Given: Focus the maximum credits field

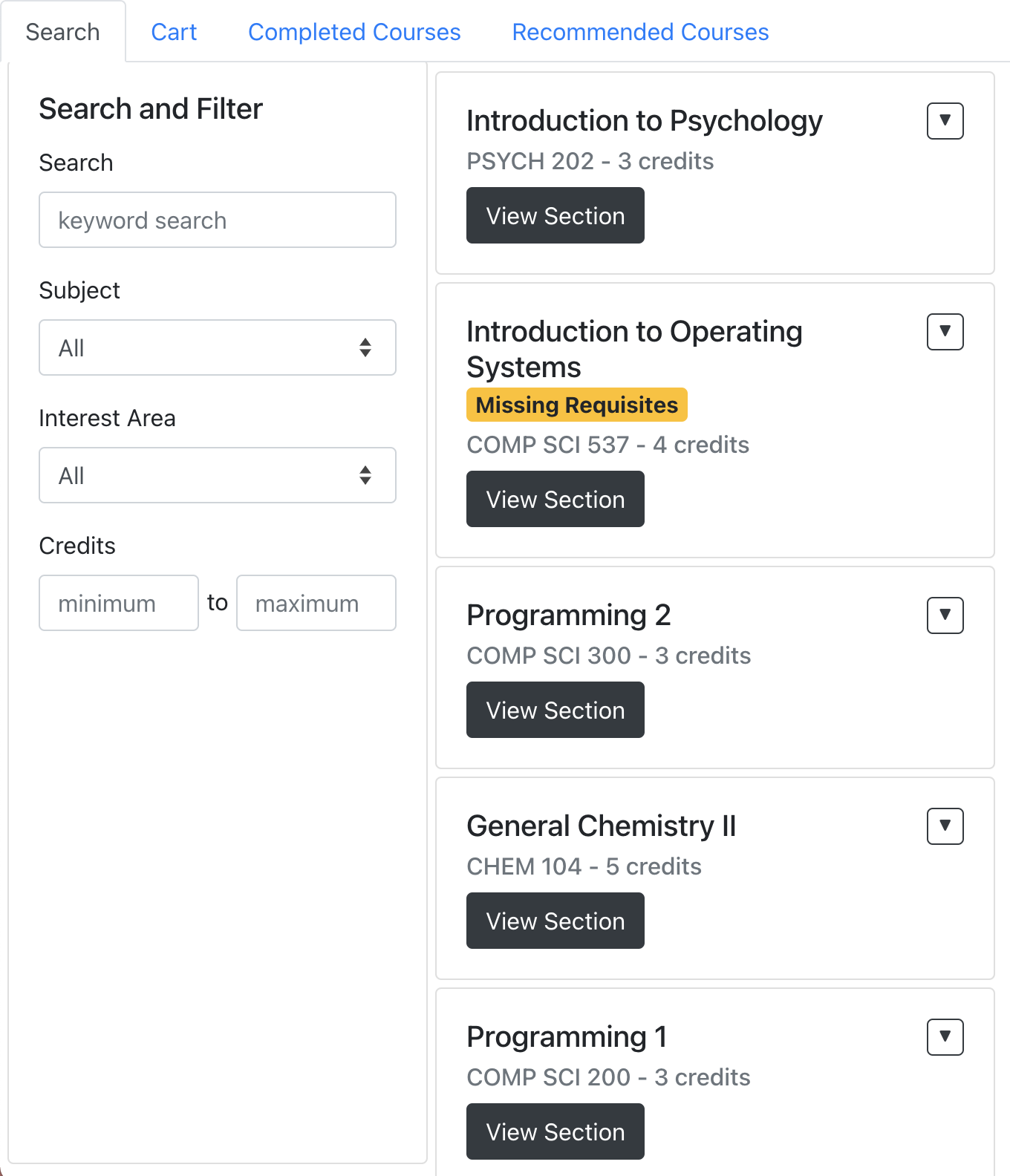Looking at the screenshot, I should click(316, 603).
